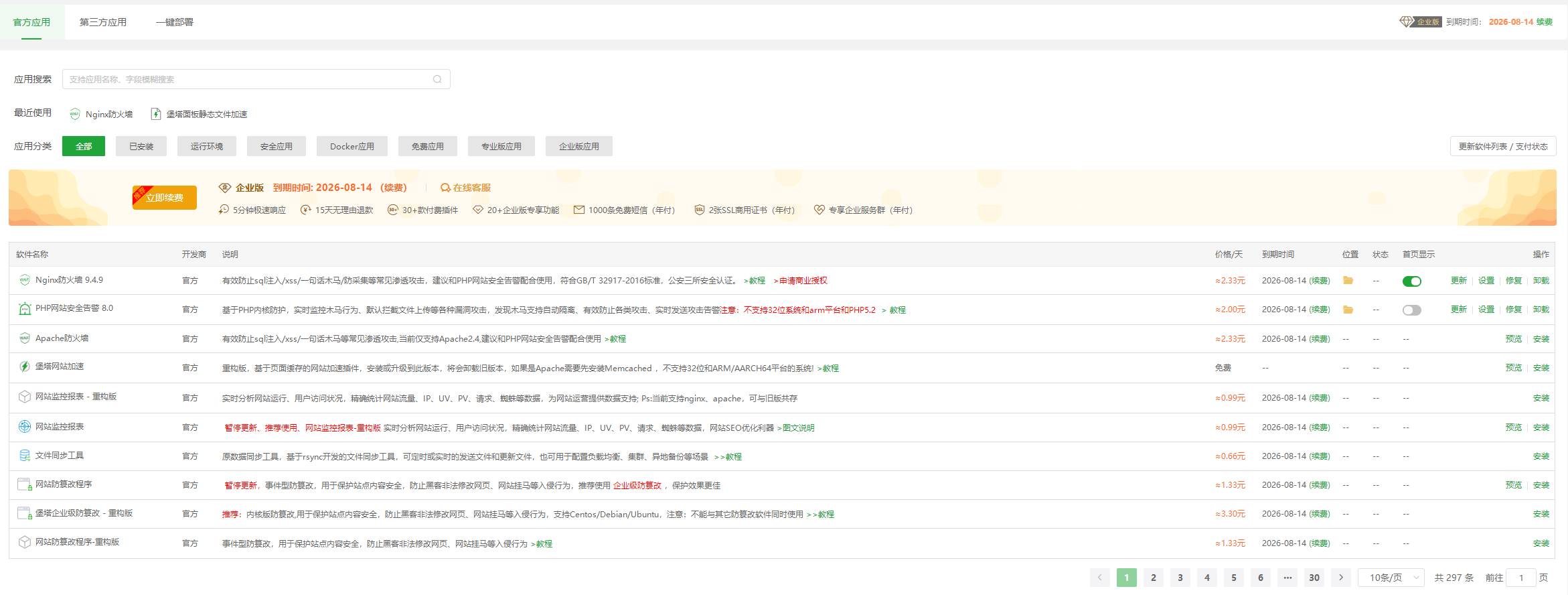The height and width of the screenshot is (595, 1568).
Task: Click the 网站防篡改程序-重构版 cube icon
Action: pos(25,542)
